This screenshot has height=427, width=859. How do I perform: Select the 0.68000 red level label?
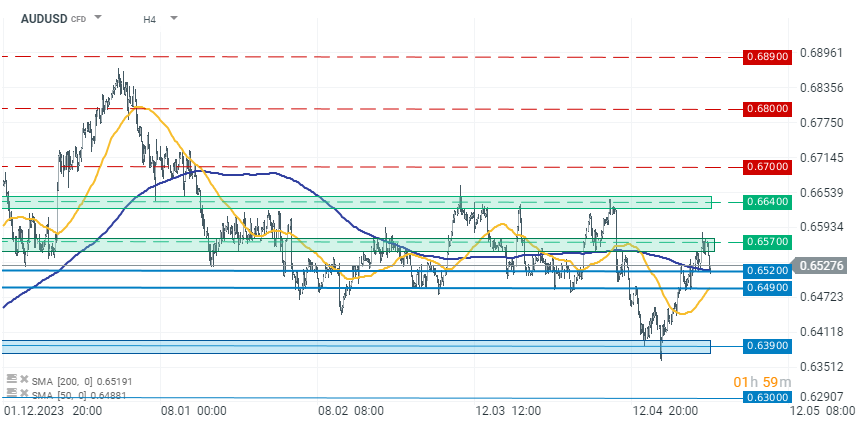768,109
